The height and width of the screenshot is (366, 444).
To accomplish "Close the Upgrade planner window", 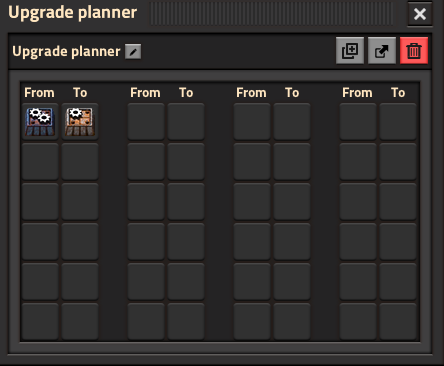I will pyautogui.click(x=420, y=14).
